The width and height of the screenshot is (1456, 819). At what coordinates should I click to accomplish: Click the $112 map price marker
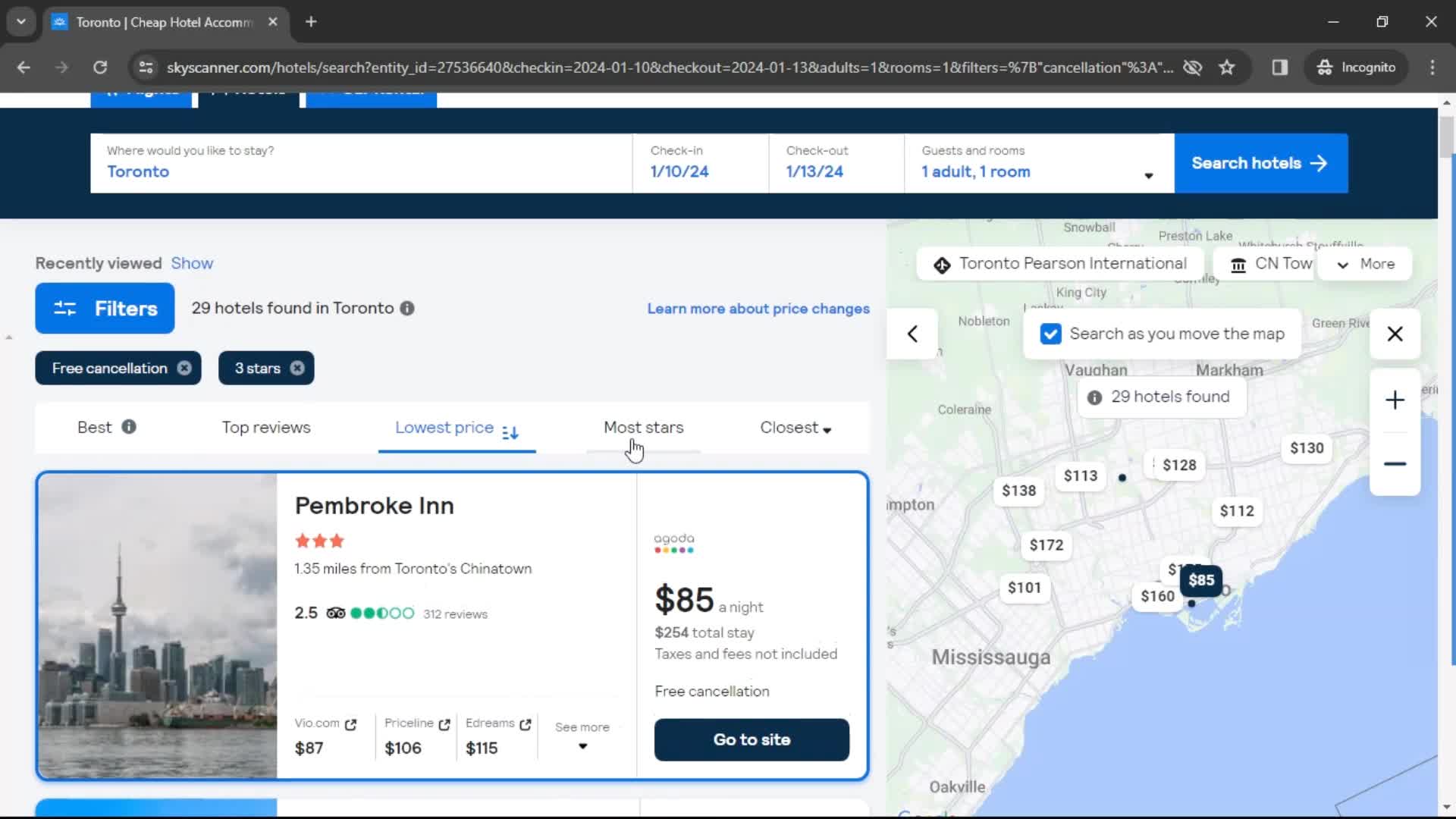click(1237, 511)
